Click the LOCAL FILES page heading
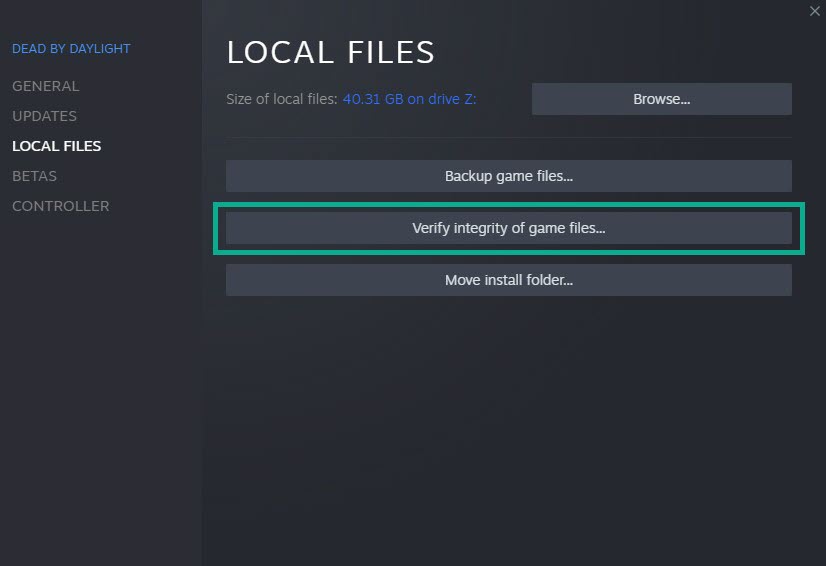This screenshot has width=826, height=566. click(331, 52)
